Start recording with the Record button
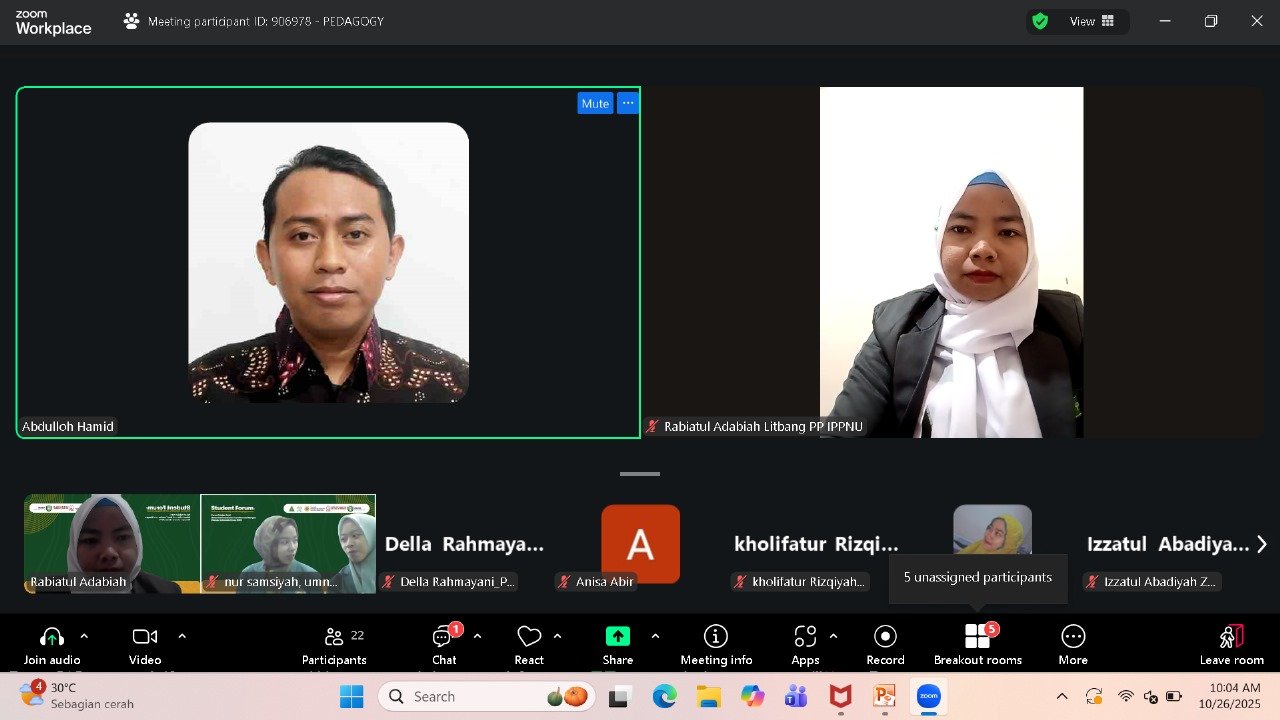 click(x=885, y=644)
